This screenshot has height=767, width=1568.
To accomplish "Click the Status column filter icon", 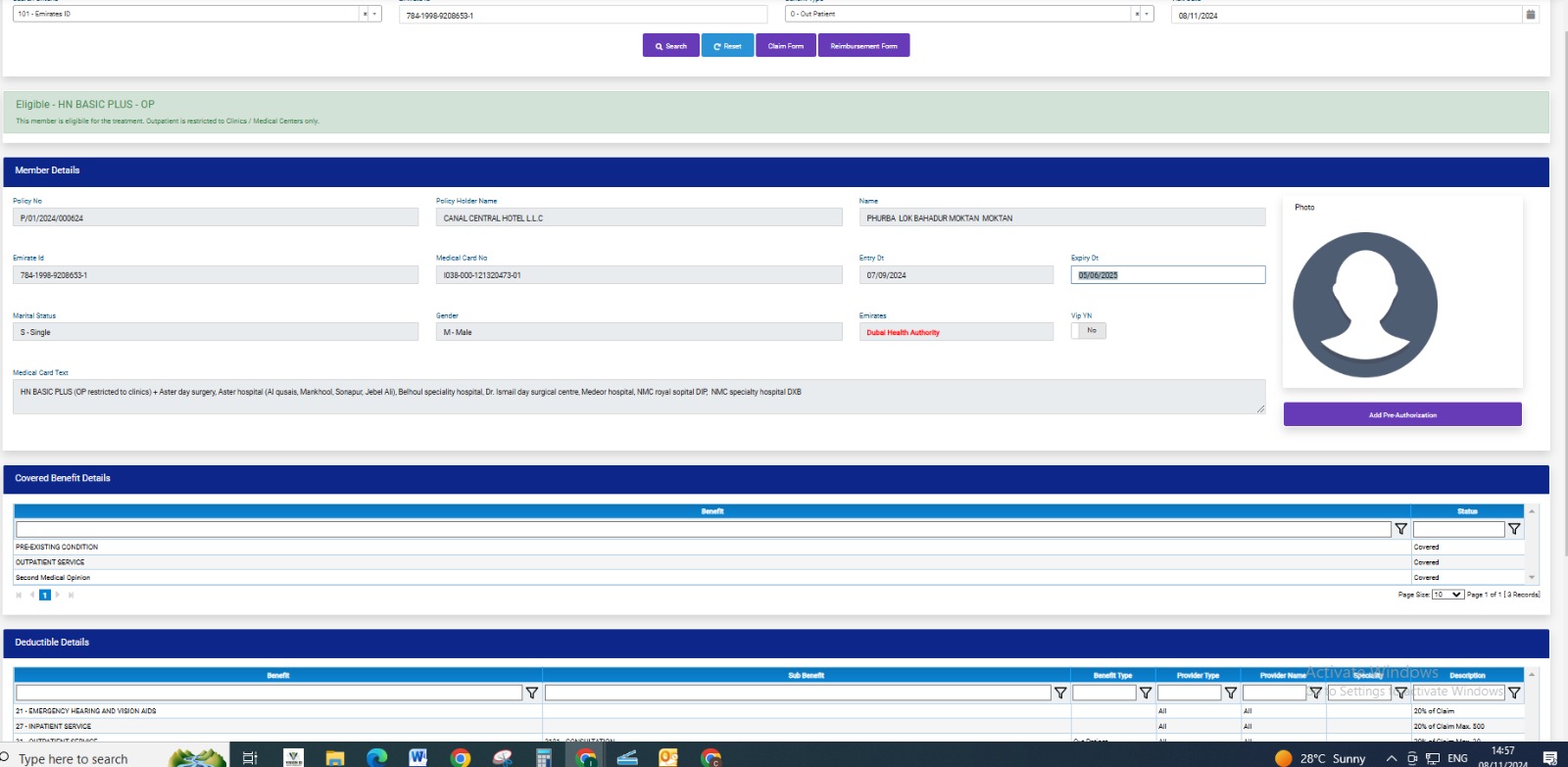I will click(1514, 529).
